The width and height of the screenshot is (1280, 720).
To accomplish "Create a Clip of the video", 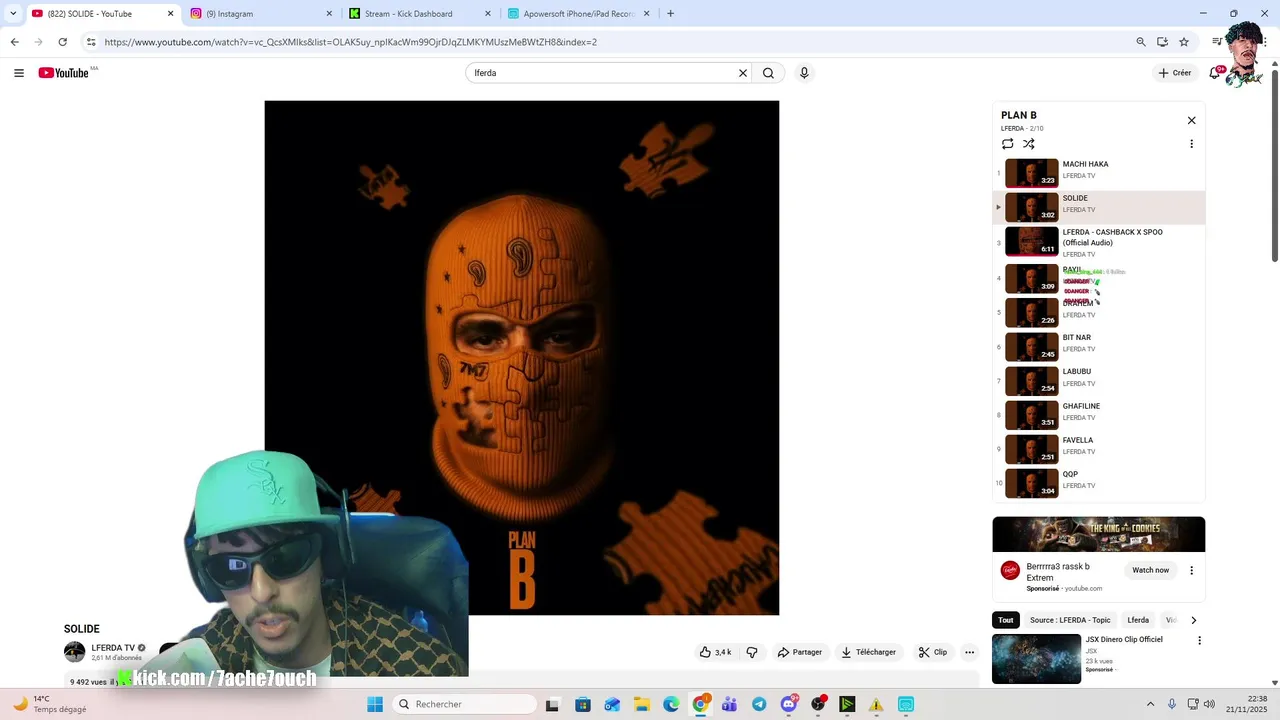I will pos(932,652).
